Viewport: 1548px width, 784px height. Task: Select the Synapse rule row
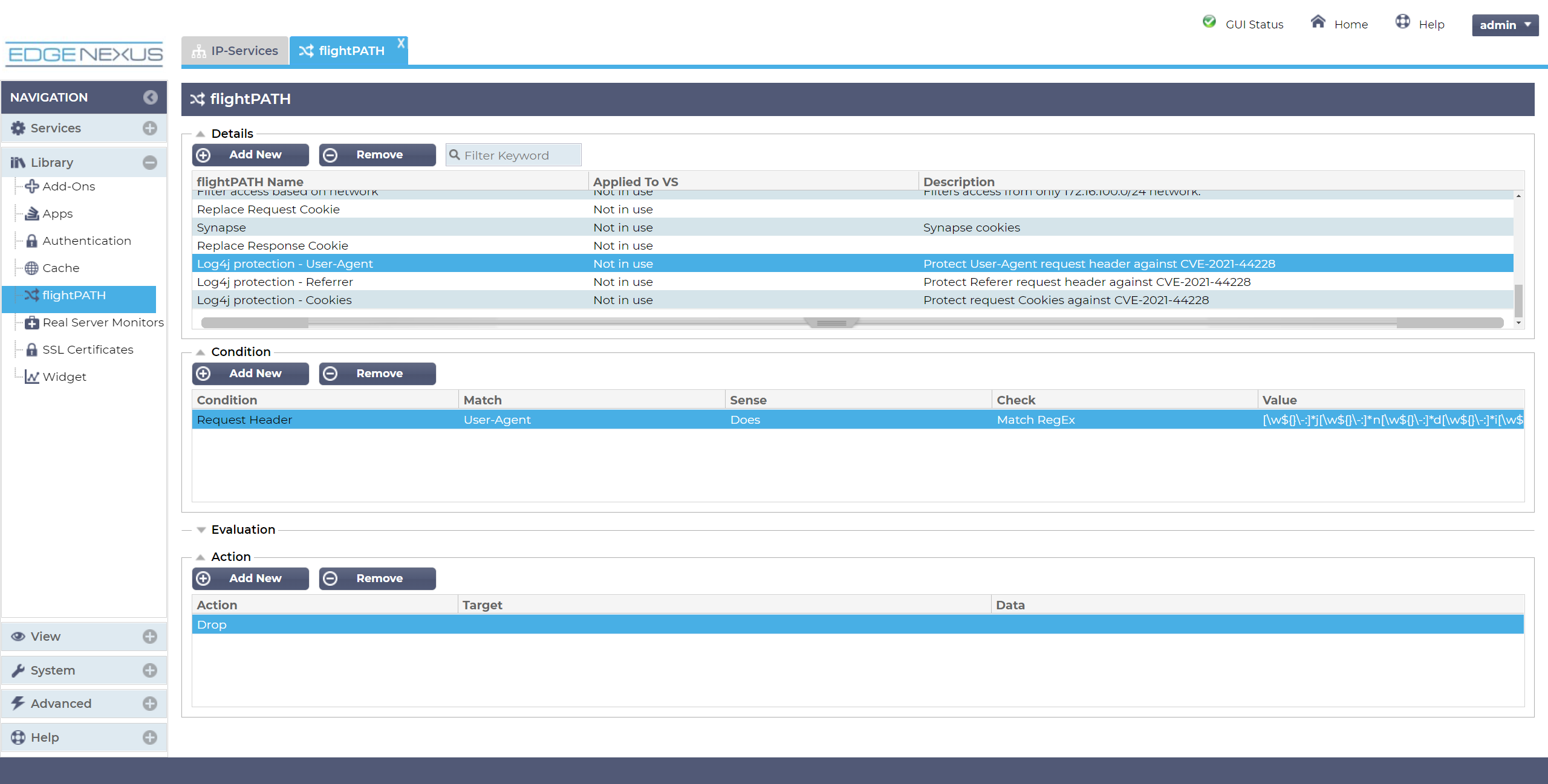point(853,227)
